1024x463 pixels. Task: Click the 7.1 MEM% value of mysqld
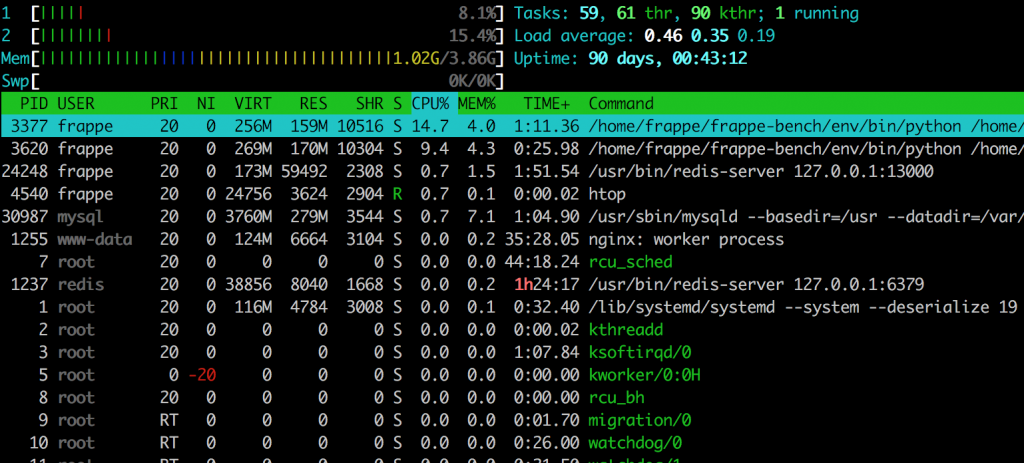pos(481,217)
